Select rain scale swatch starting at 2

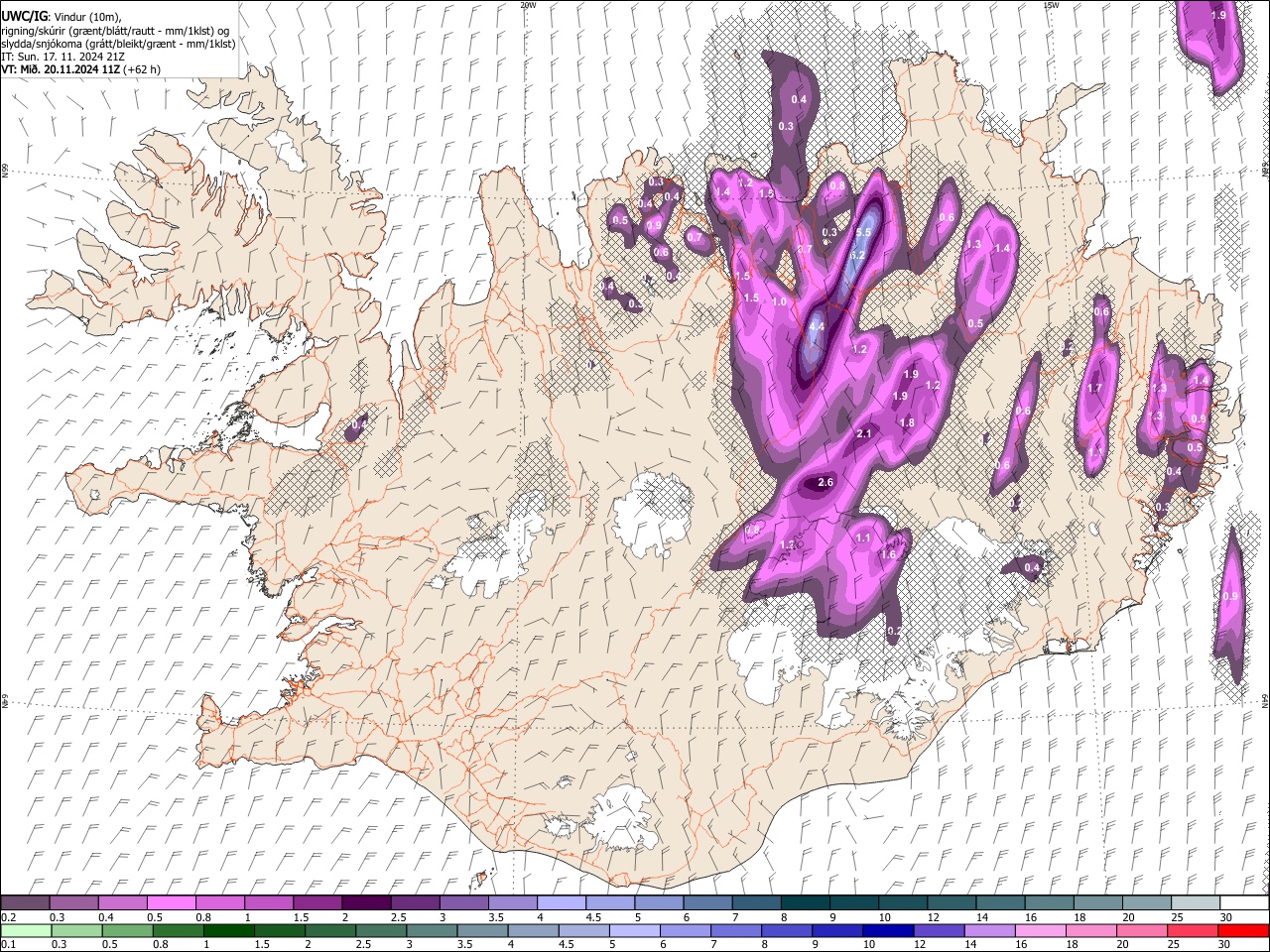click(329, 930)
